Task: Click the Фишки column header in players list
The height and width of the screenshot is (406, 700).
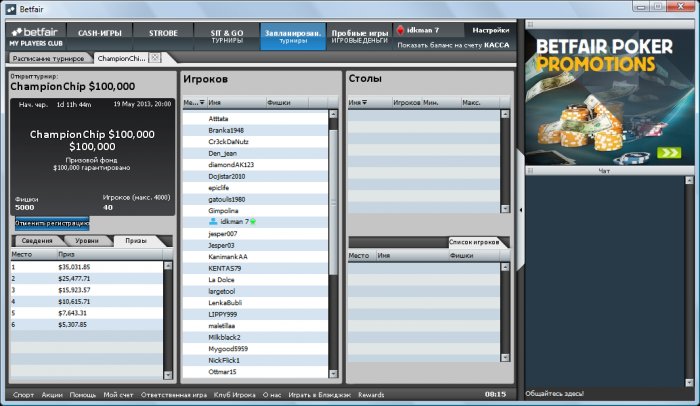Action: tap(287, 102)
